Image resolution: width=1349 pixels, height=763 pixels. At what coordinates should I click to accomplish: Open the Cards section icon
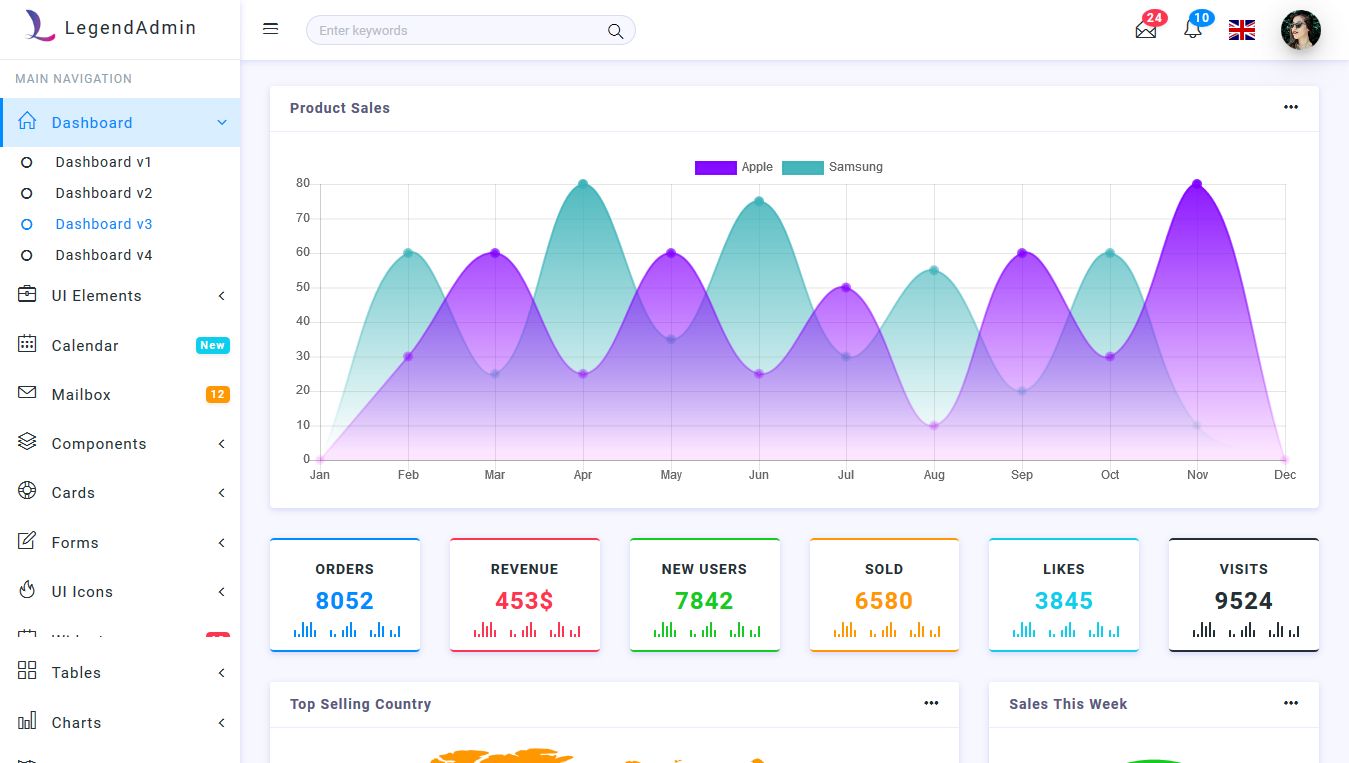point(26,492)
